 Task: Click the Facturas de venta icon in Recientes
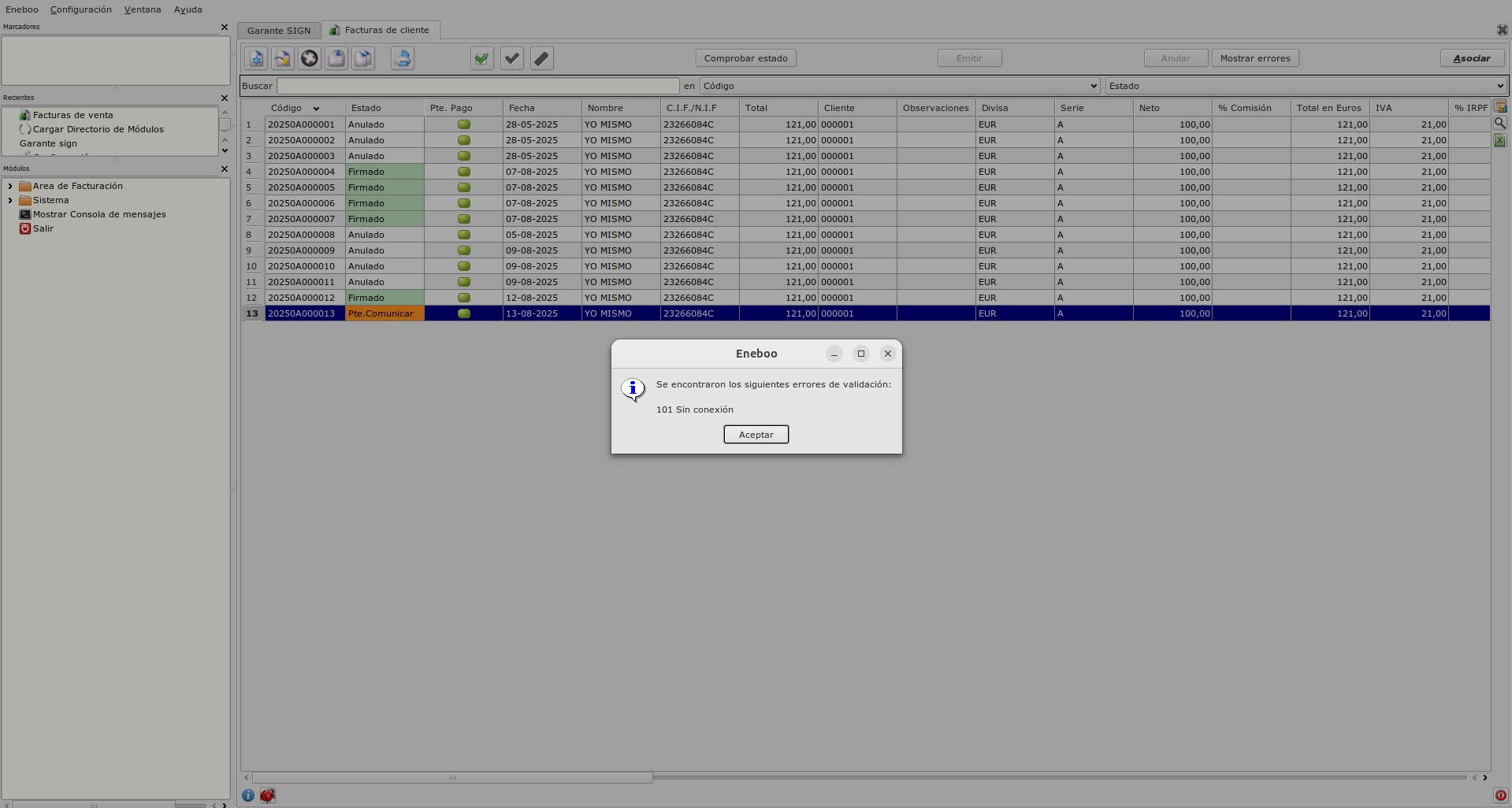coord(25,115)
